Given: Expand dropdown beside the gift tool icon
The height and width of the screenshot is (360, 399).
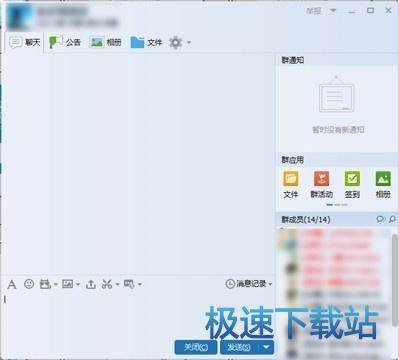Looking at the screenshot, I should (56, 284).
